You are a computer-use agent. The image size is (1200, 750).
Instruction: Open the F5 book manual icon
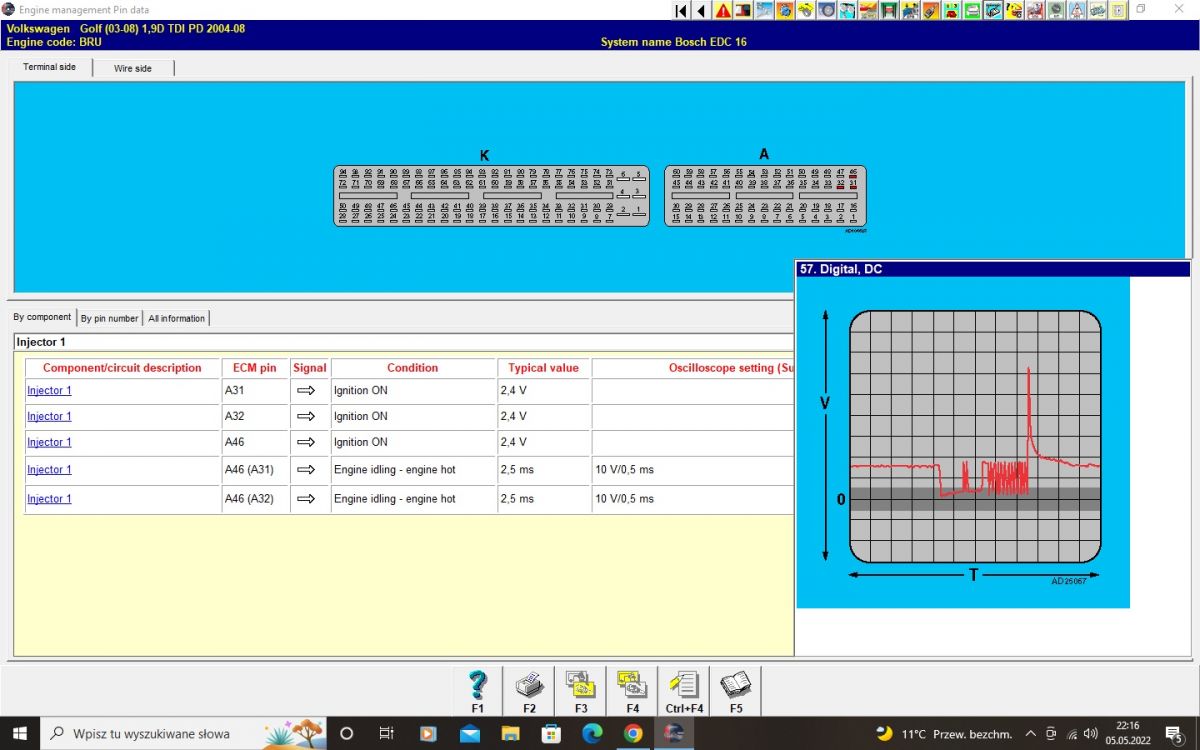736,685
